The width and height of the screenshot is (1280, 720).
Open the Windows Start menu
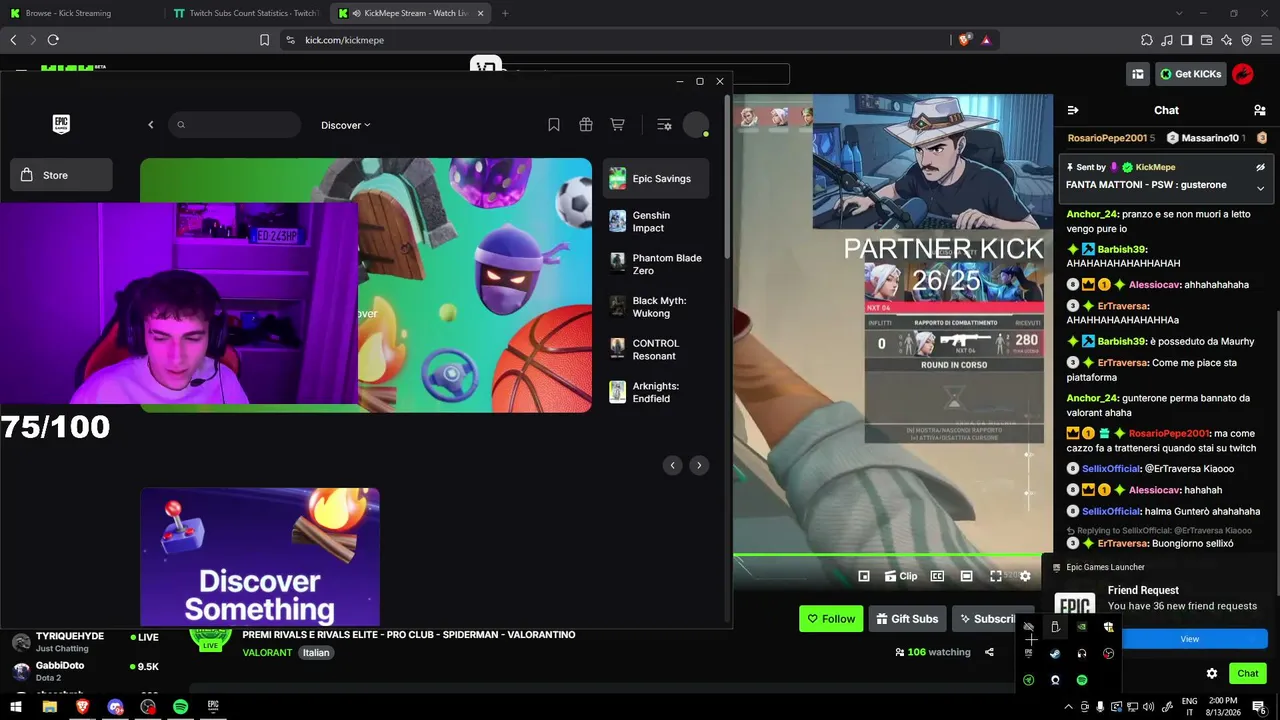coord(16,706)
